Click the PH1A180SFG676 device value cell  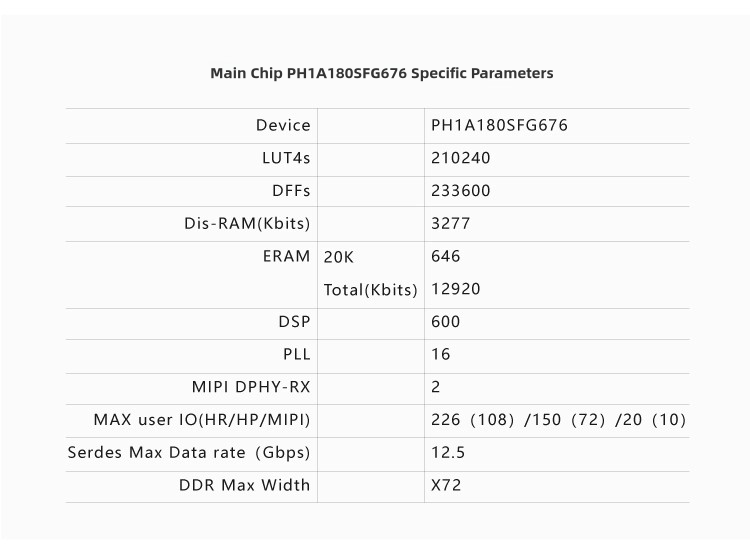[x=499, y=126]
